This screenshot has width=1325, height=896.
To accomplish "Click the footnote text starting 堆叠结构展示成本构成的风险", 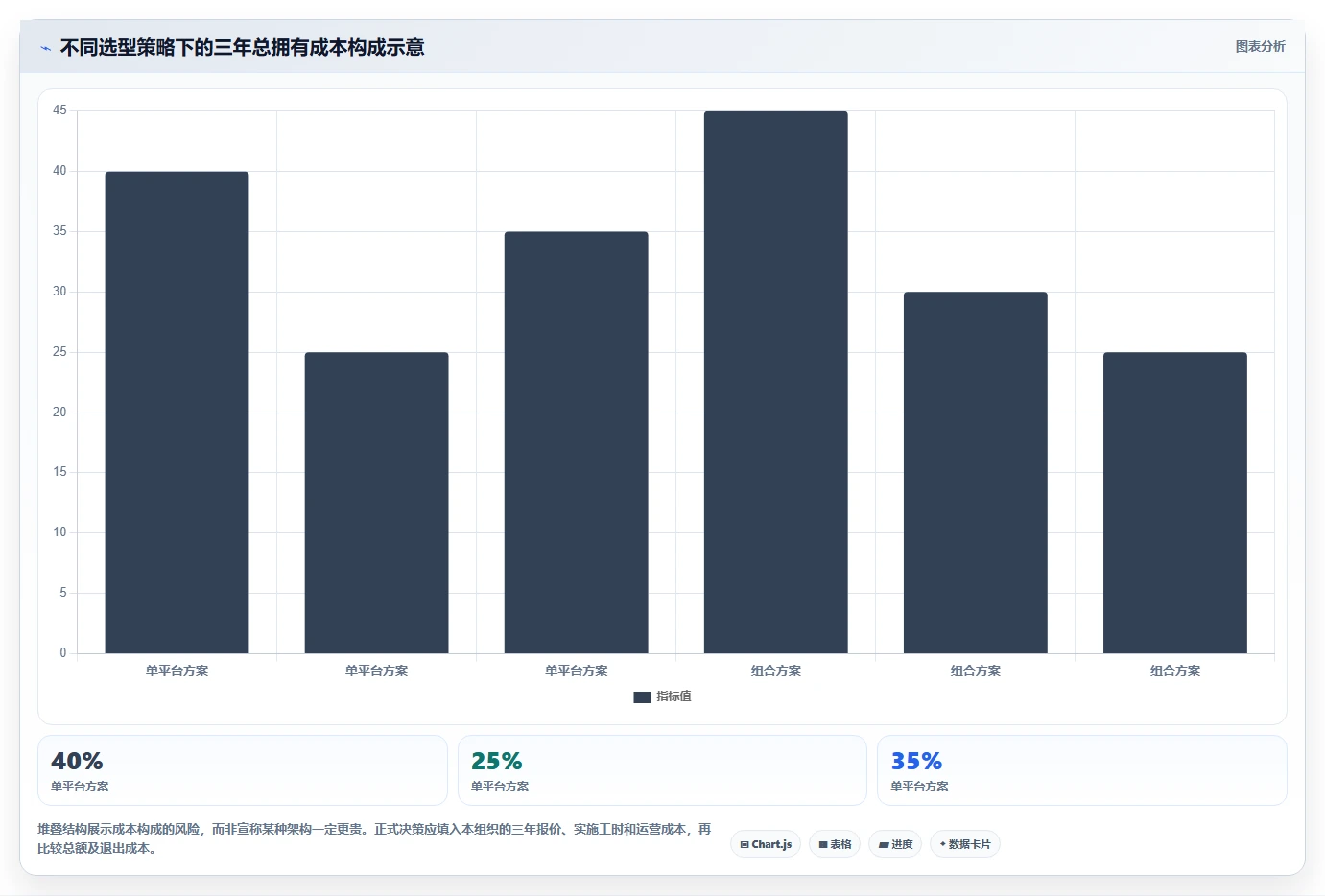I will coord(374,838).
